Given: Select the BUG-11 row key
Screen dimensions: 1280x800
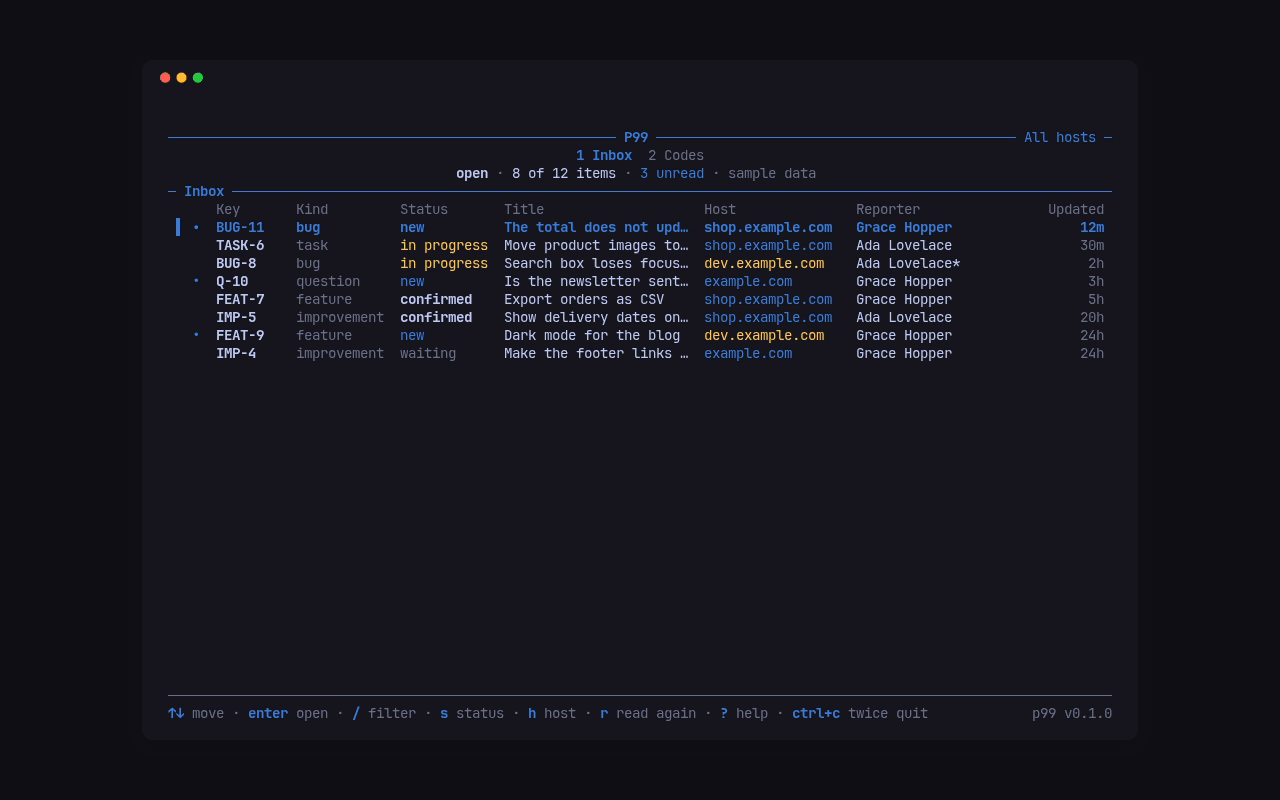Looking at the screenshot, I should coord(240,227).
